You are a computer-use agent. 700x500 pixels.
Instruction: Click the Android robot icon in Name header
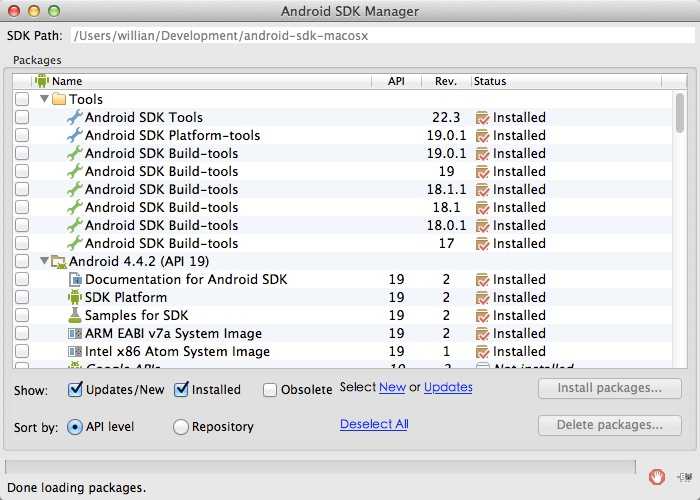42,81
